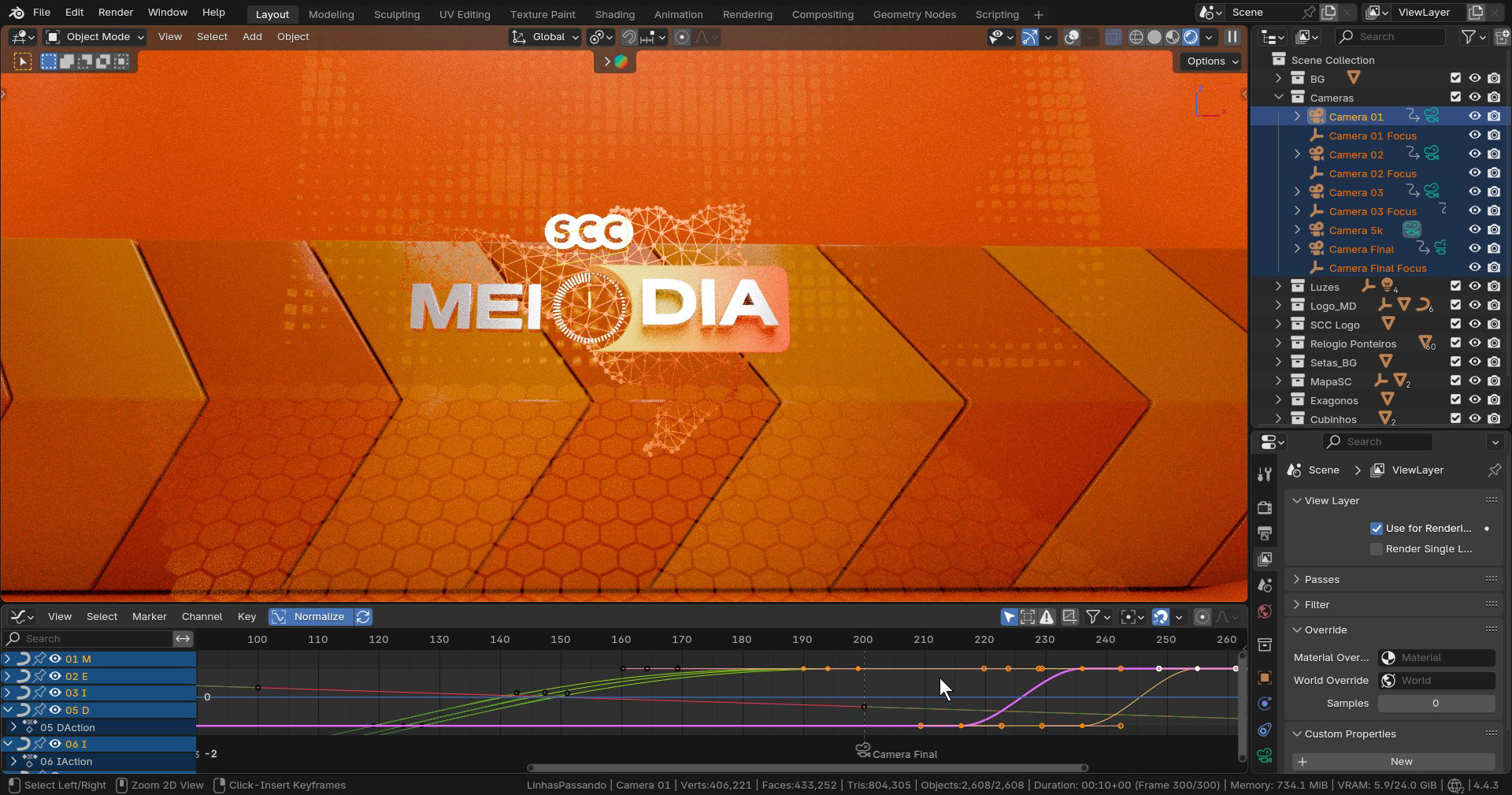Image resolution: width=1512 pixels, height=795 pixels.
Task: Hide Luzes collection in viewport
Action: click(1474, 287)
